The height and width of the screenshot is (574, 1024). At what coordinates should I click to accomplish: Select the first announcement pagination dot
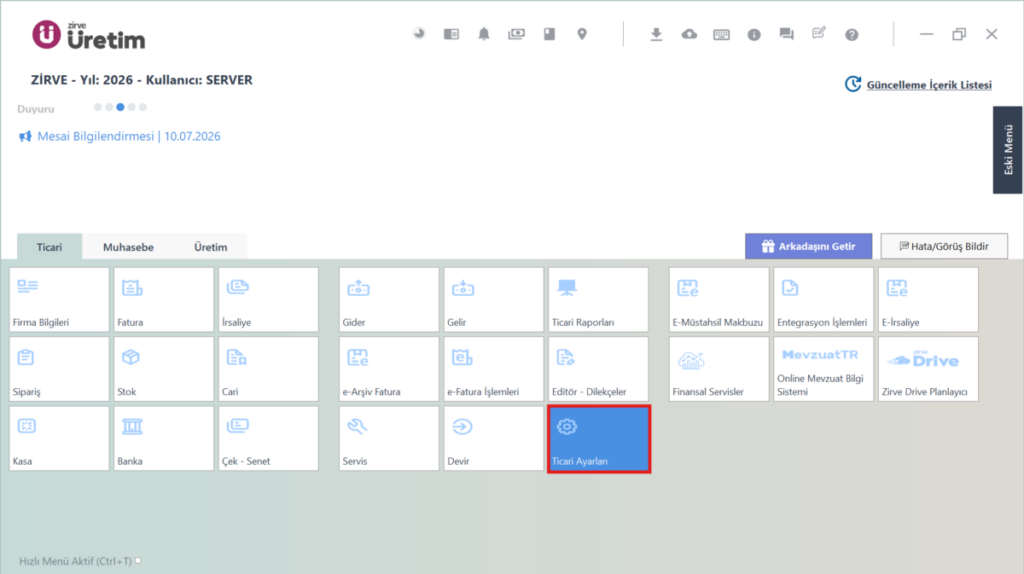[x=98, y=107]
